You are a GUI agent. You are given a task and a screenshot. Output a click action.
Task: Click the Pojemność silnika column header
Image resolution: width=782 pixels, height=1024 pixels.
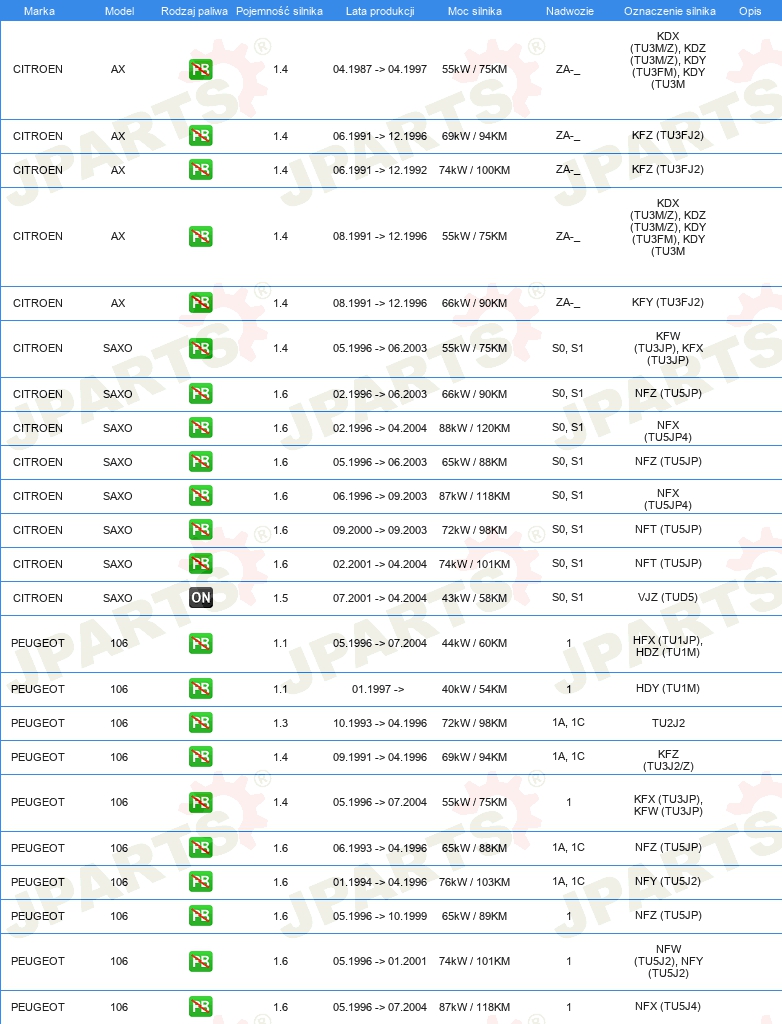pyautogui.click(x=280, y=11)
